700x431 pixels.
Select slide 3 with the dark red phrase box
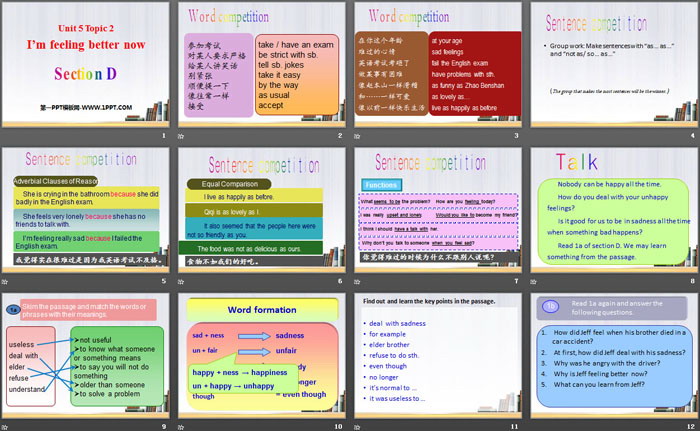click(x=436, y=70)
